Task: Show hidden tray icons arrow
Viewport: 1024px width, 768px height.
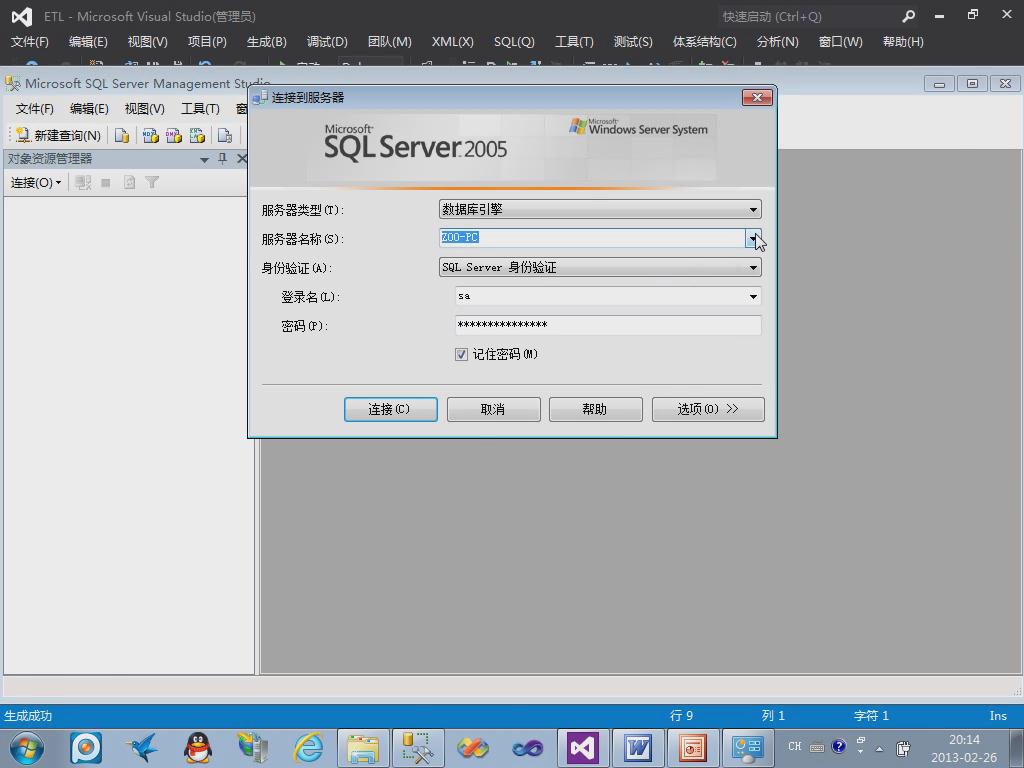Action: point(879,749)
